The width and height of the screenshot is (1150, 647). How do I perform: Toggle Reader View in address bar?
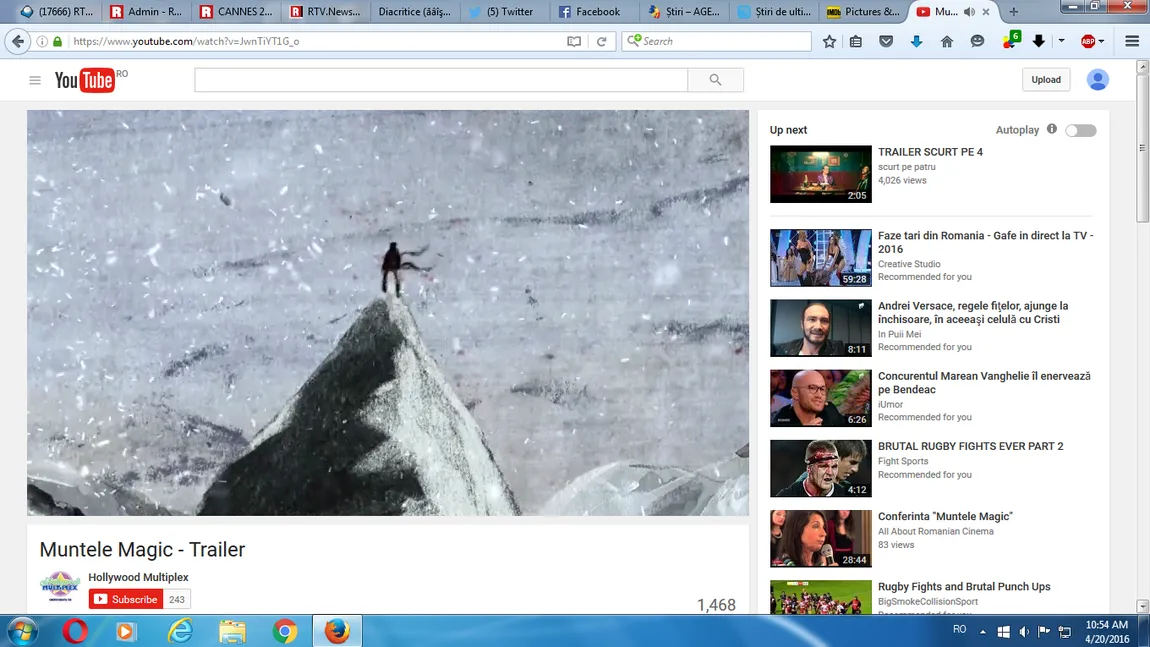[574, 41]
